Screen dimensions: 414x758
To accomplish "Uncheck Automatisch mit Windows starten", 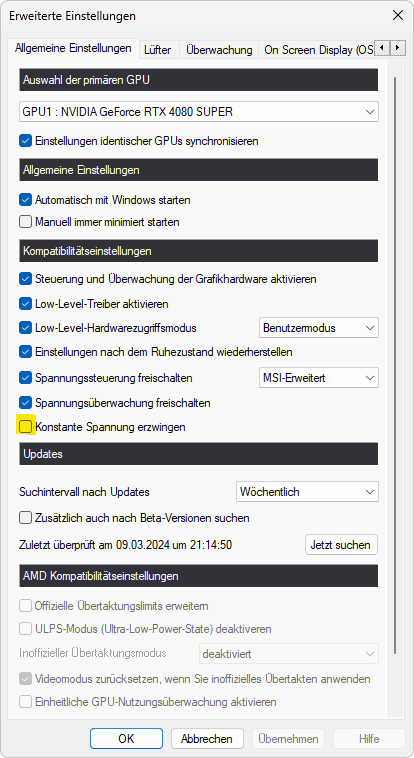I will tap(25, 199).
